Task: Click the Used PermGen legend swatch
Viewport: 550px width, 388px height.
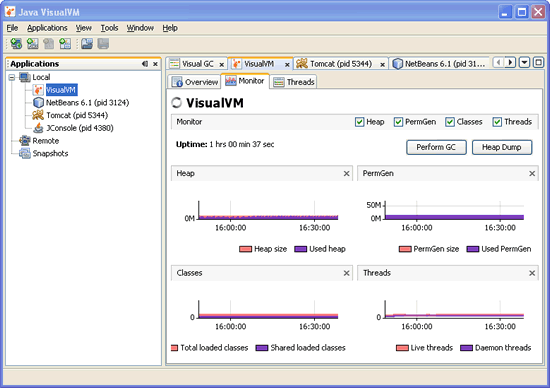Action: [473, 249]
